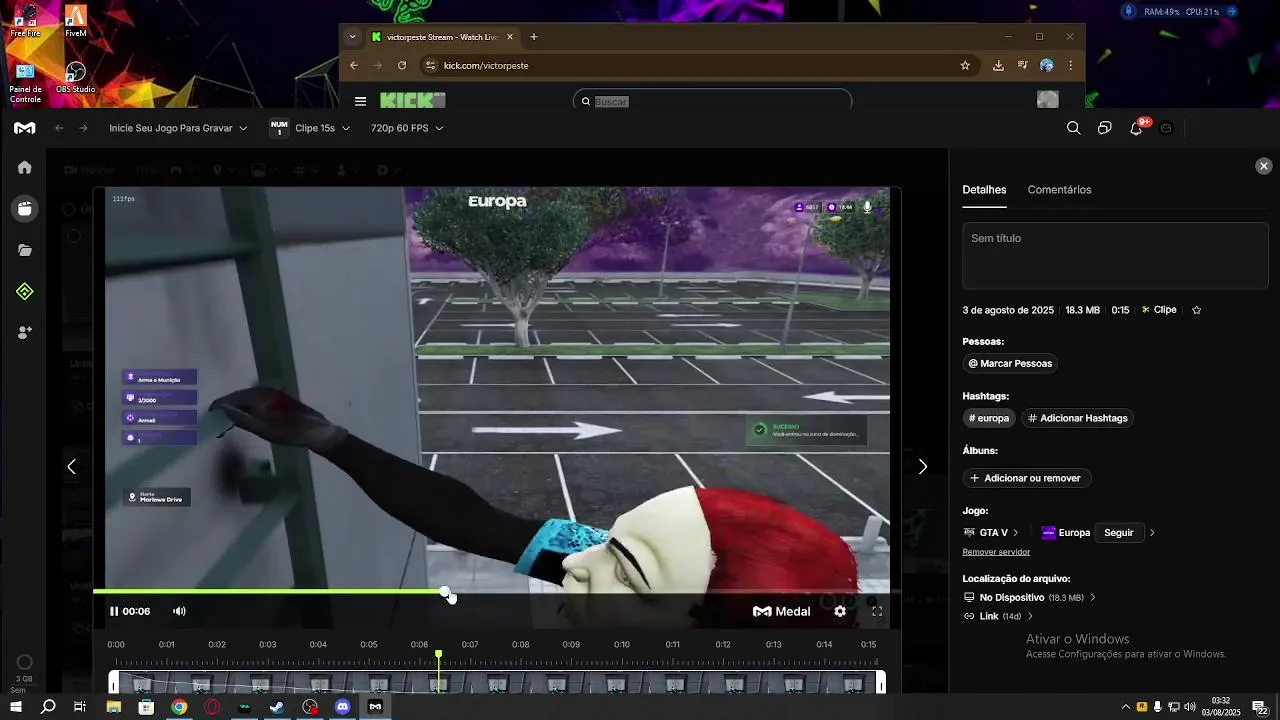This screenshot has width=1280, height=720.
Task: Pause the clip playback
Action: pyautogui.click(x=114, y=611)
